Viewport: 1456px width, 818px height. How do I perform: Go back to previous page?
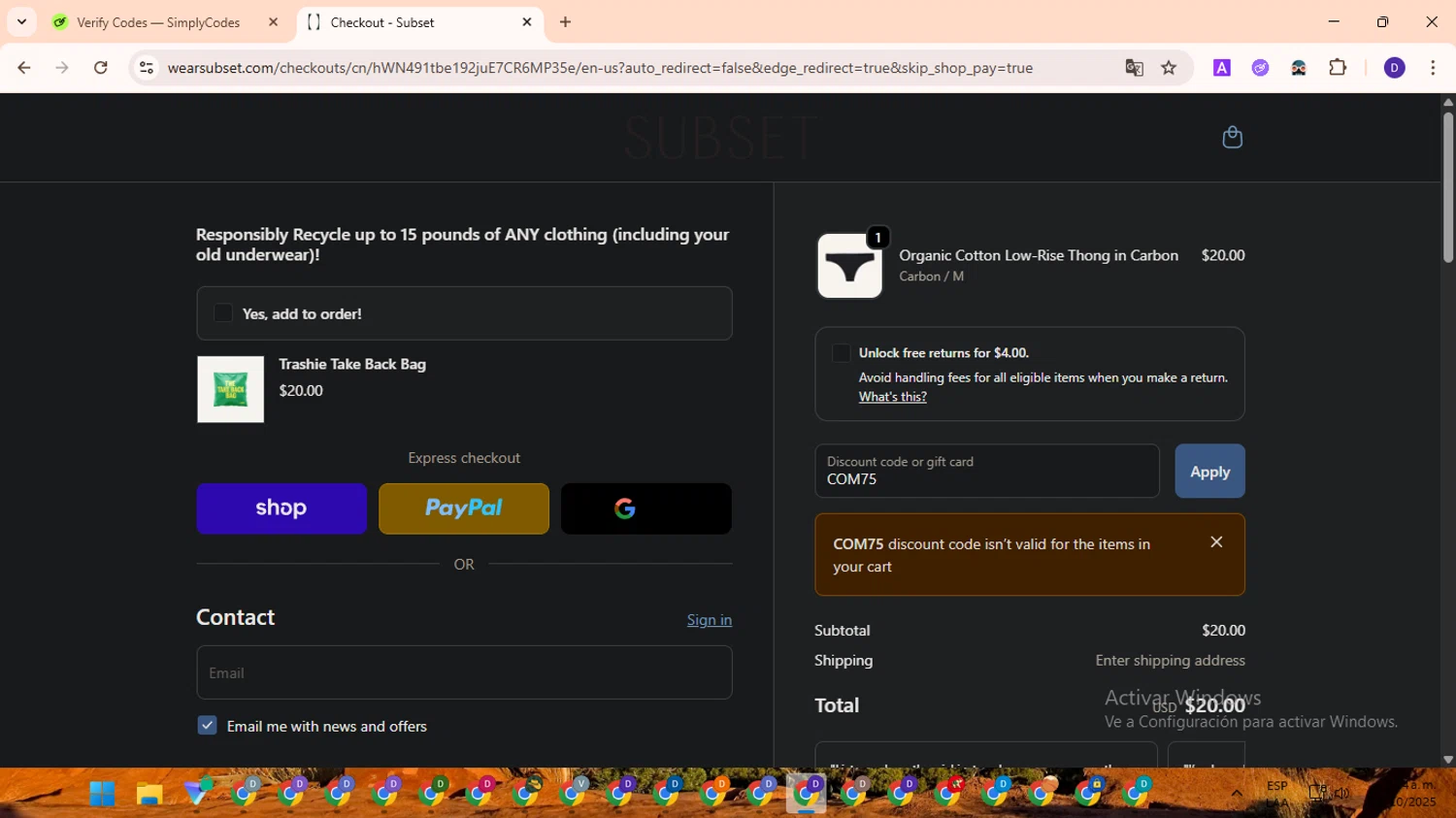[x=24, y=68]
